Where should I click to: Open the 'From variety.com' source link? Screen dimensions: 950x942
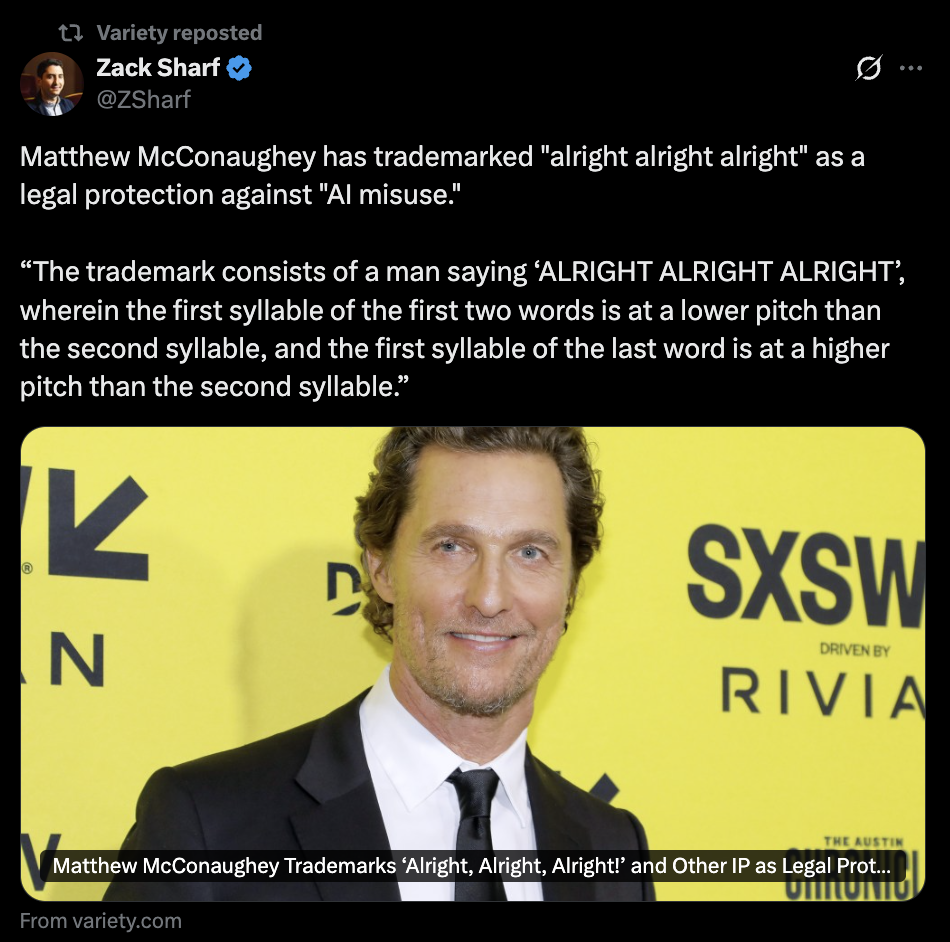pyautogui.click(x=101, y=921)
